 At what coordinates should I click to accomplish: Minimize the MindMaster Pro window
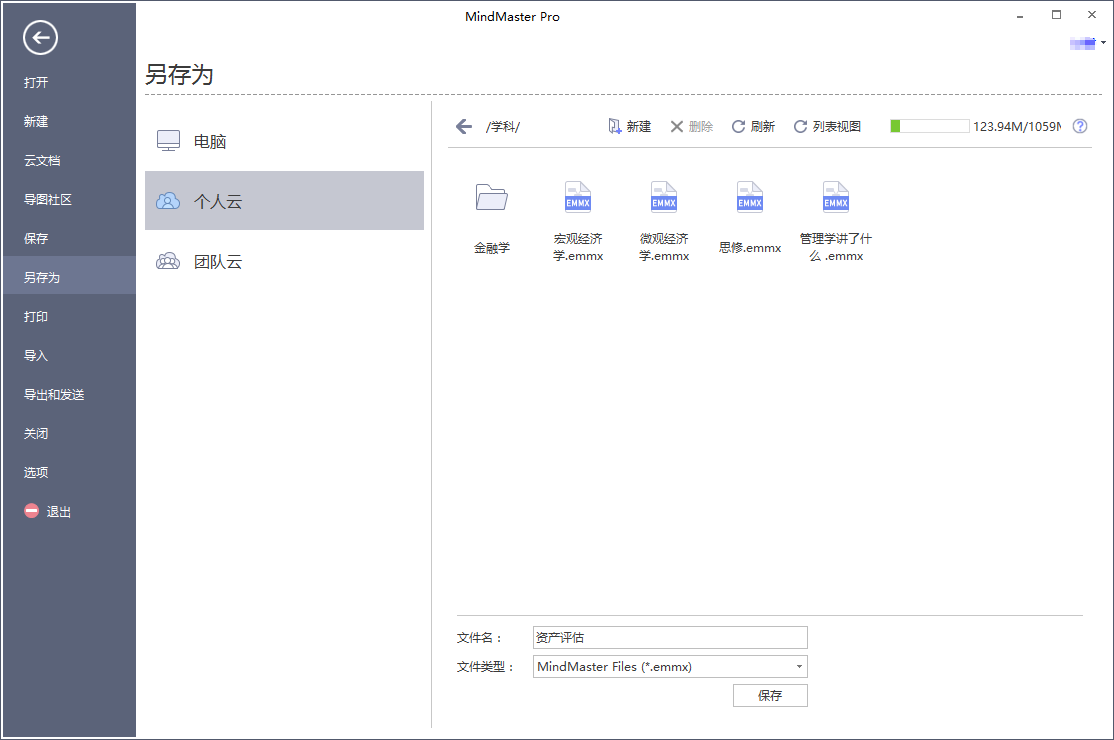tap(1020, 16)
